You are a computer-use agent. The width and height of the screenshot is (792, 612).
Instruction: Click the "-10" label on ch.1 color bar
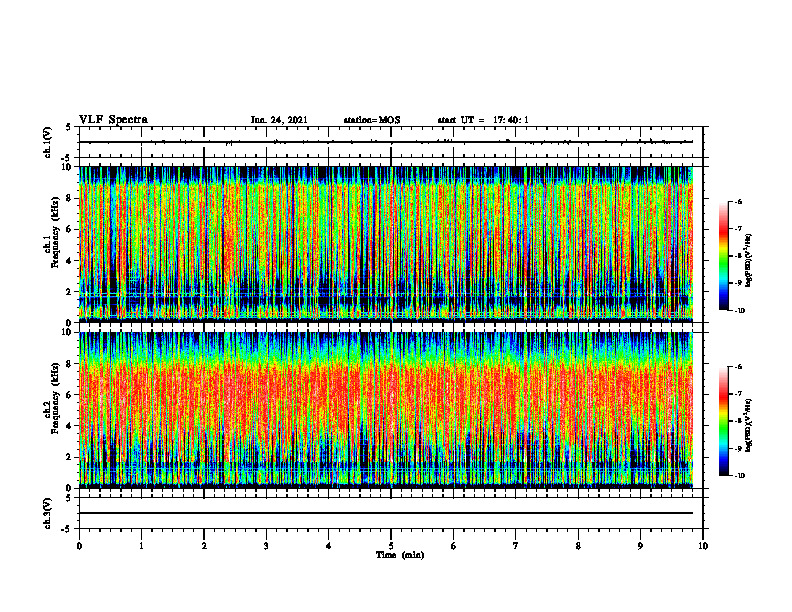tap(739, 310)
